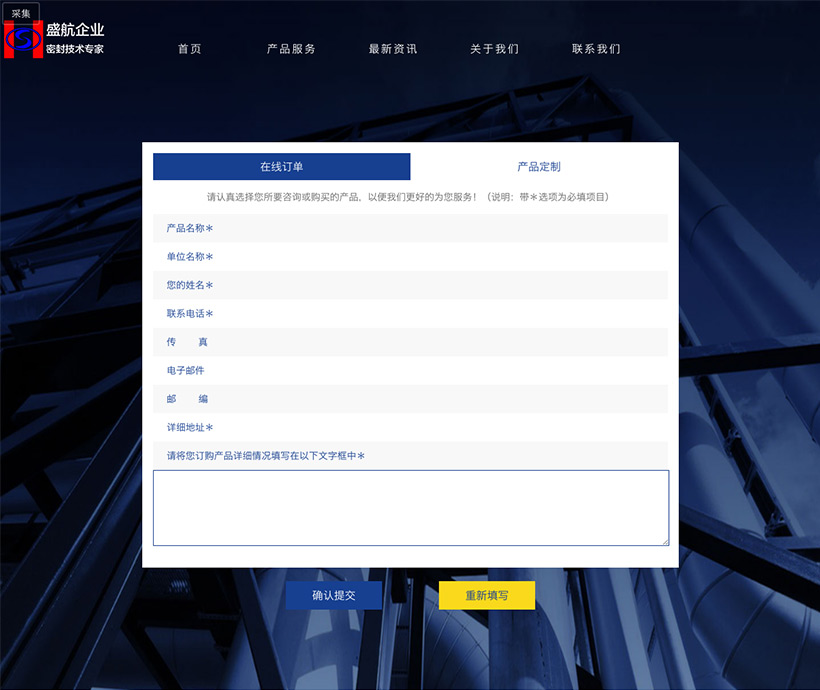Switch to the 产品定制 tab

point(539,167)
